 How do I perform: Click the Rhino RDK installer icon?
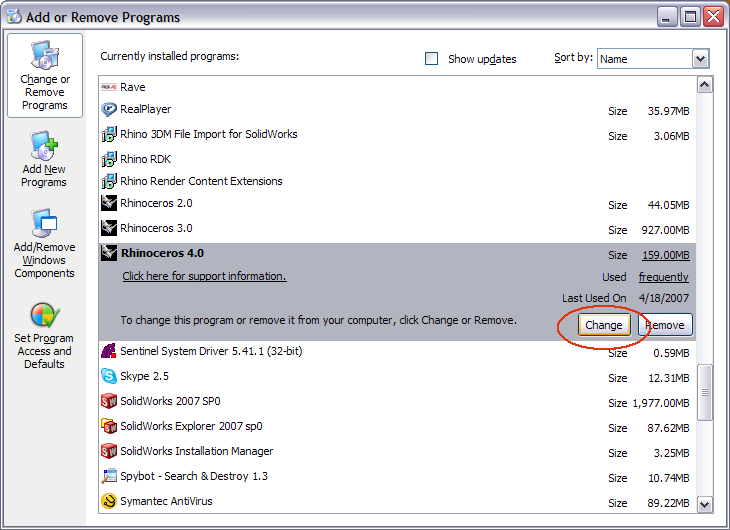tap(108, 159)
